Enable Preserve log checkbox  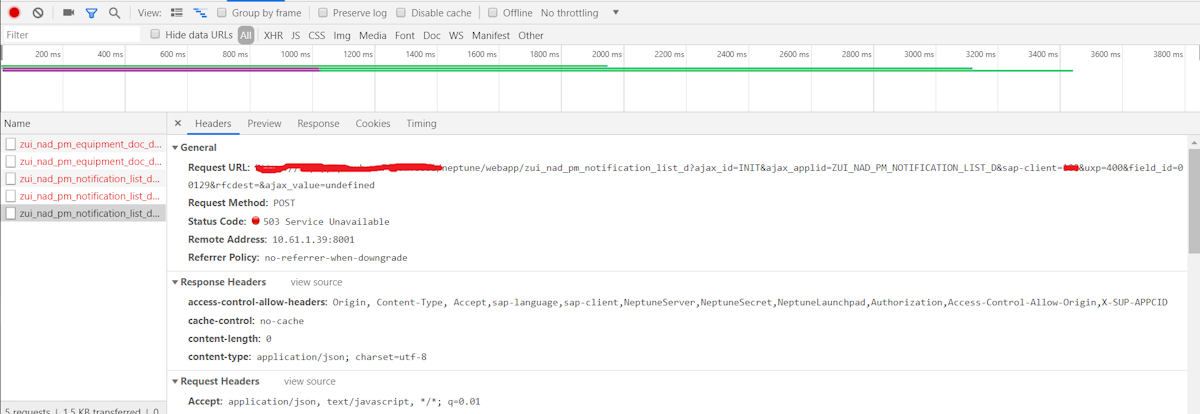tap(323, 13)
